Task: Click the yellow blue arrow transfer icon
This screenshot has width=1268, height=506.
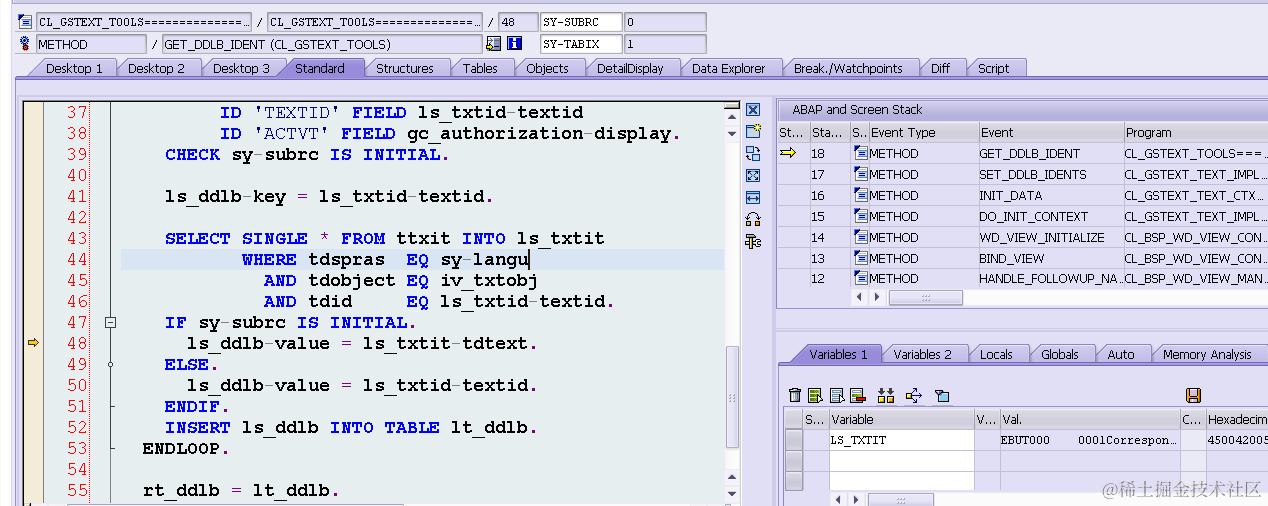Action: 913,396
